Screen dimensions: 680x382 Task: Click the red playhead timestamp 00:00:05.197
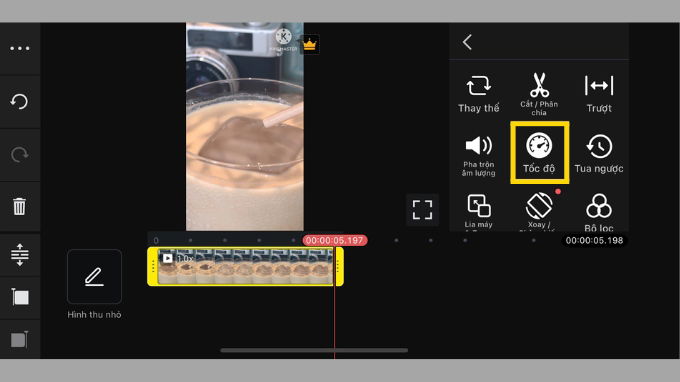pos(335,240)
